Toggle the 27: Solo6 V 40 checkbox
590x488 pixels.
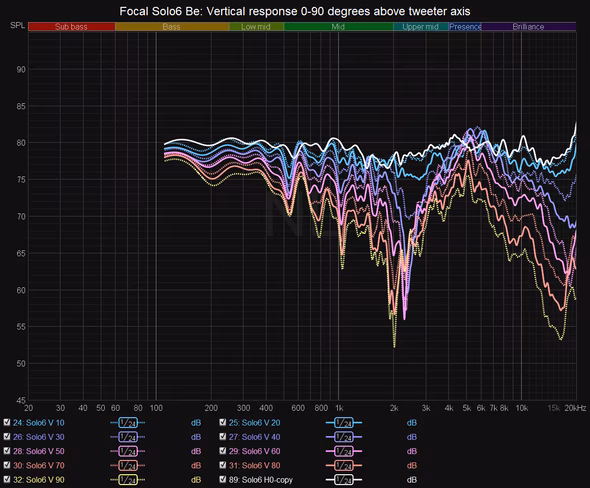(223, 436)
